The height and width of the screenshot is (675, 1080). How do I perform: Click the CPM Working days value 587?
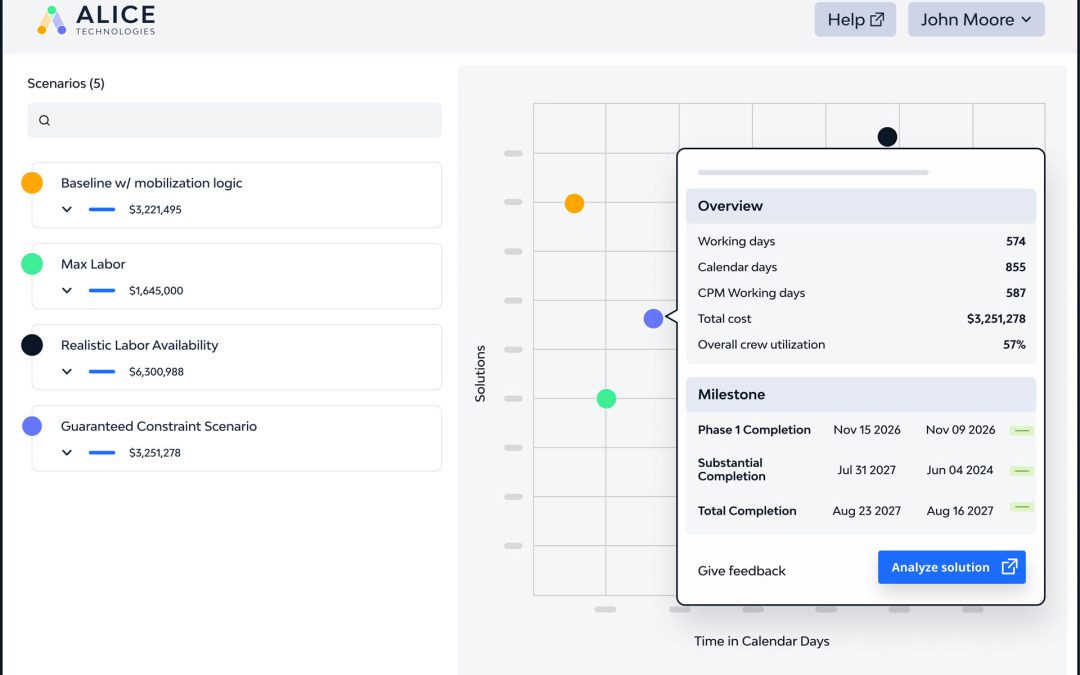coord(1015,293)
